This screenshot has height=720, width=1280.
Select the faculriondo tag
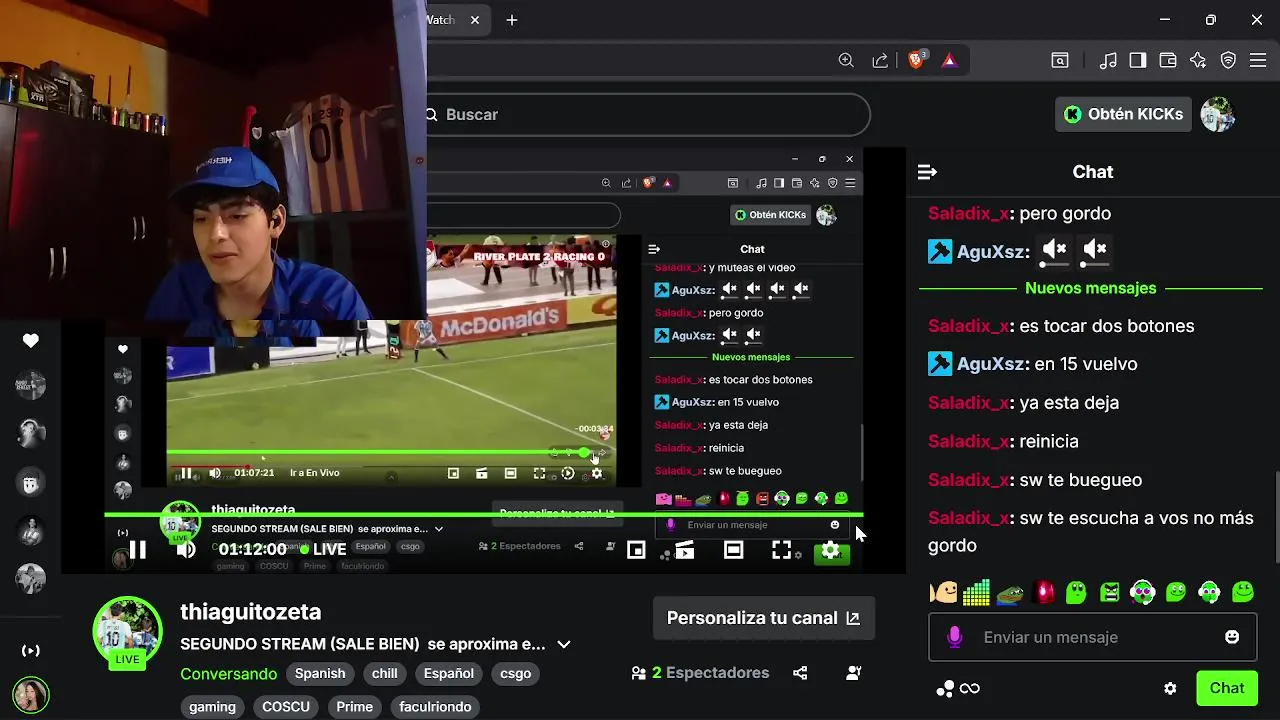pos(435,707)
